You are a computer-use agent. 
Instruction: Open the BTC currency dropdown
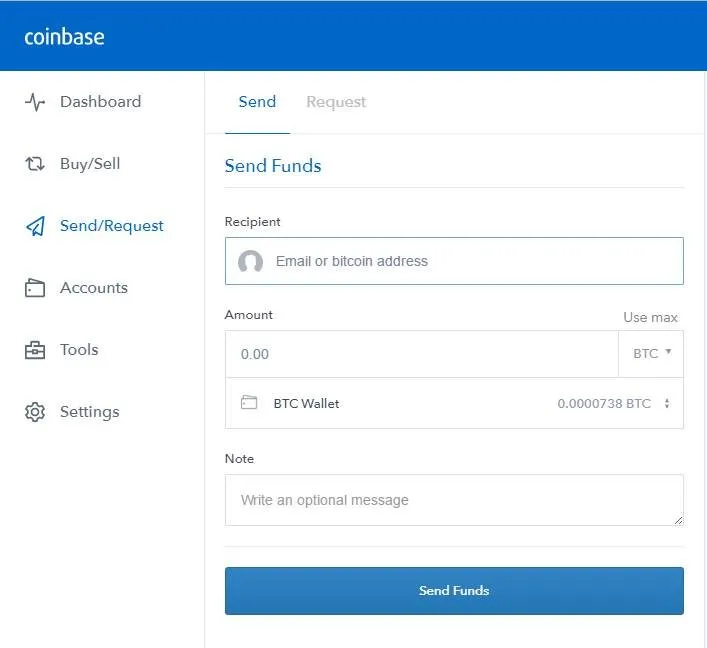651,354
